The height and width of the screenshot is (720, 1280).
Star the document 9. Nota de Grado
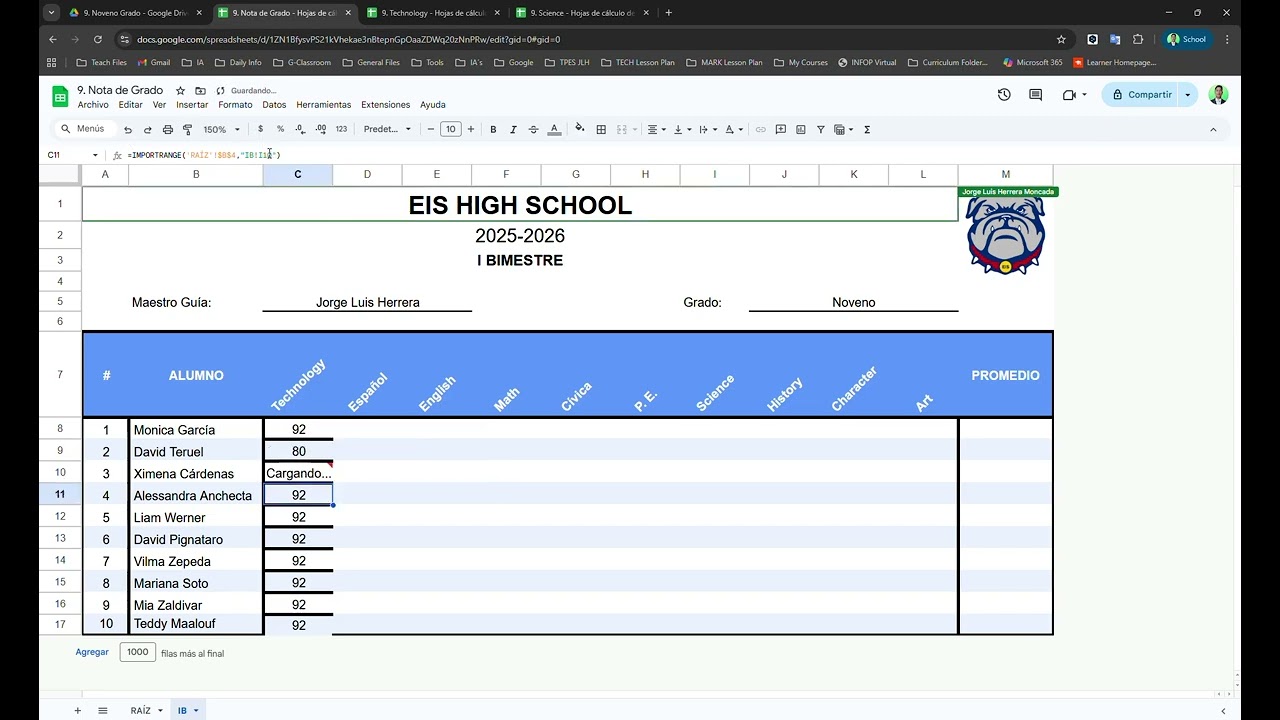click(x=181, y=90)
